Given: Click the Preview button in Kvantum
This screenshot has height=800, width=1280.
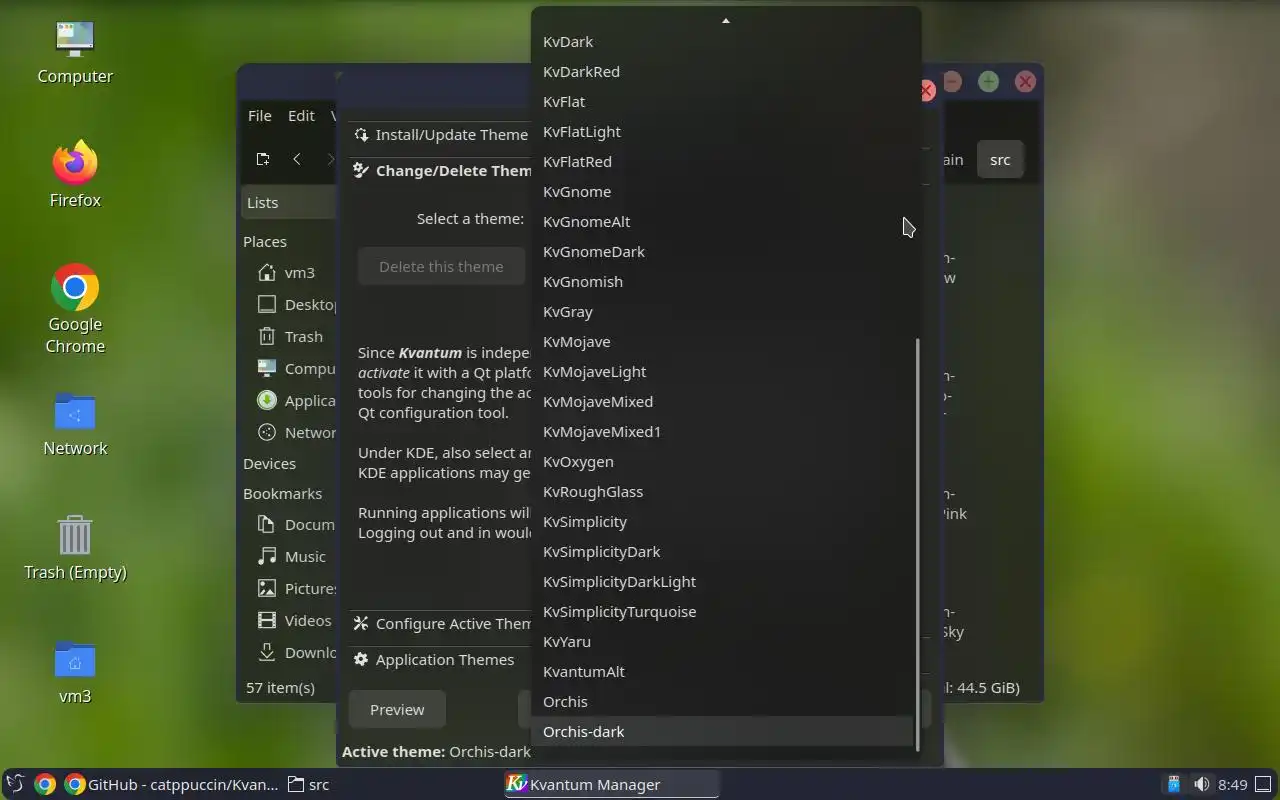Looking at the screenshot, I should [397, 710].
